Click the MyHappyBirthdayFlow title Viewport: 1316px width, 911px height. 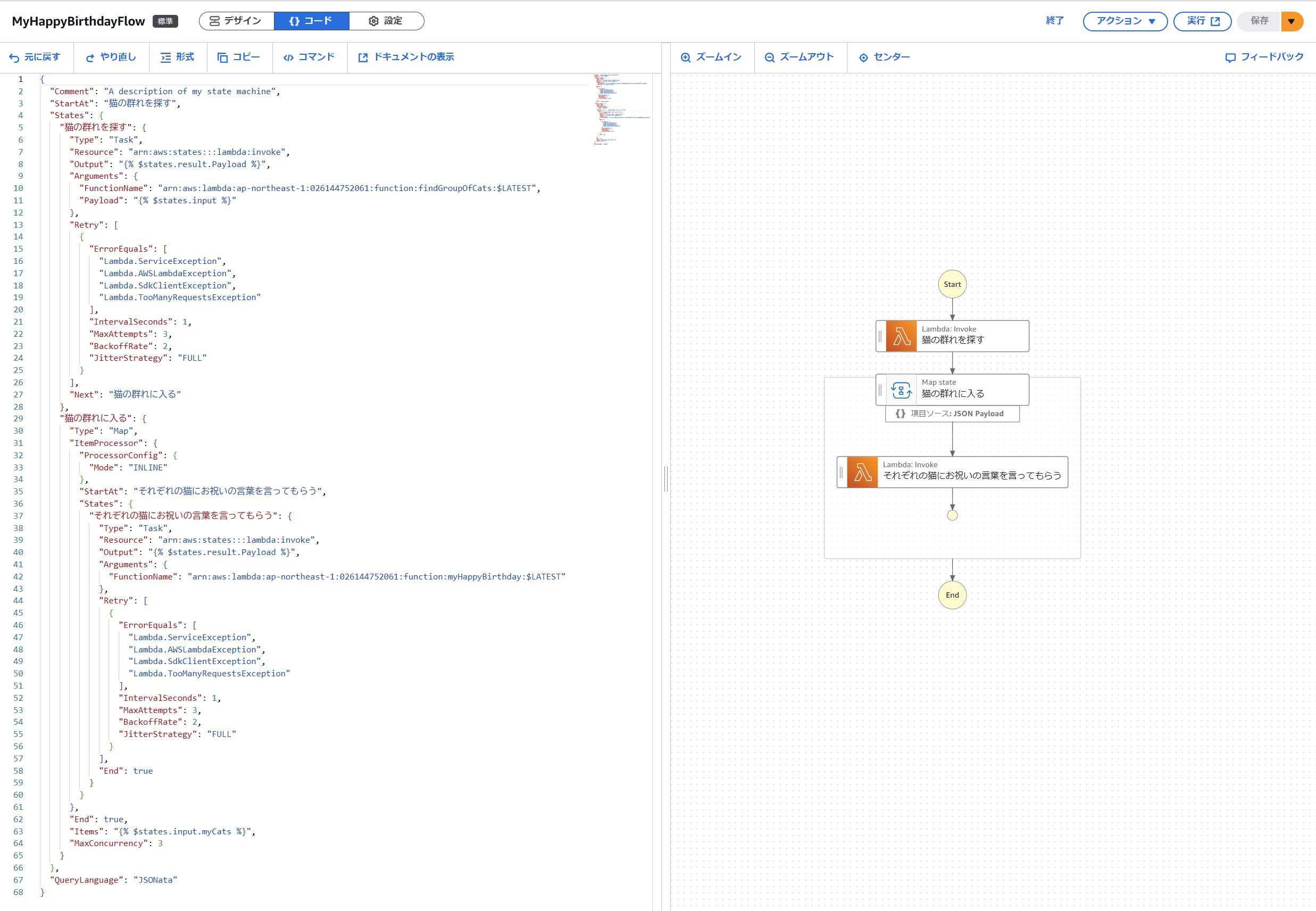coord(79,21)
